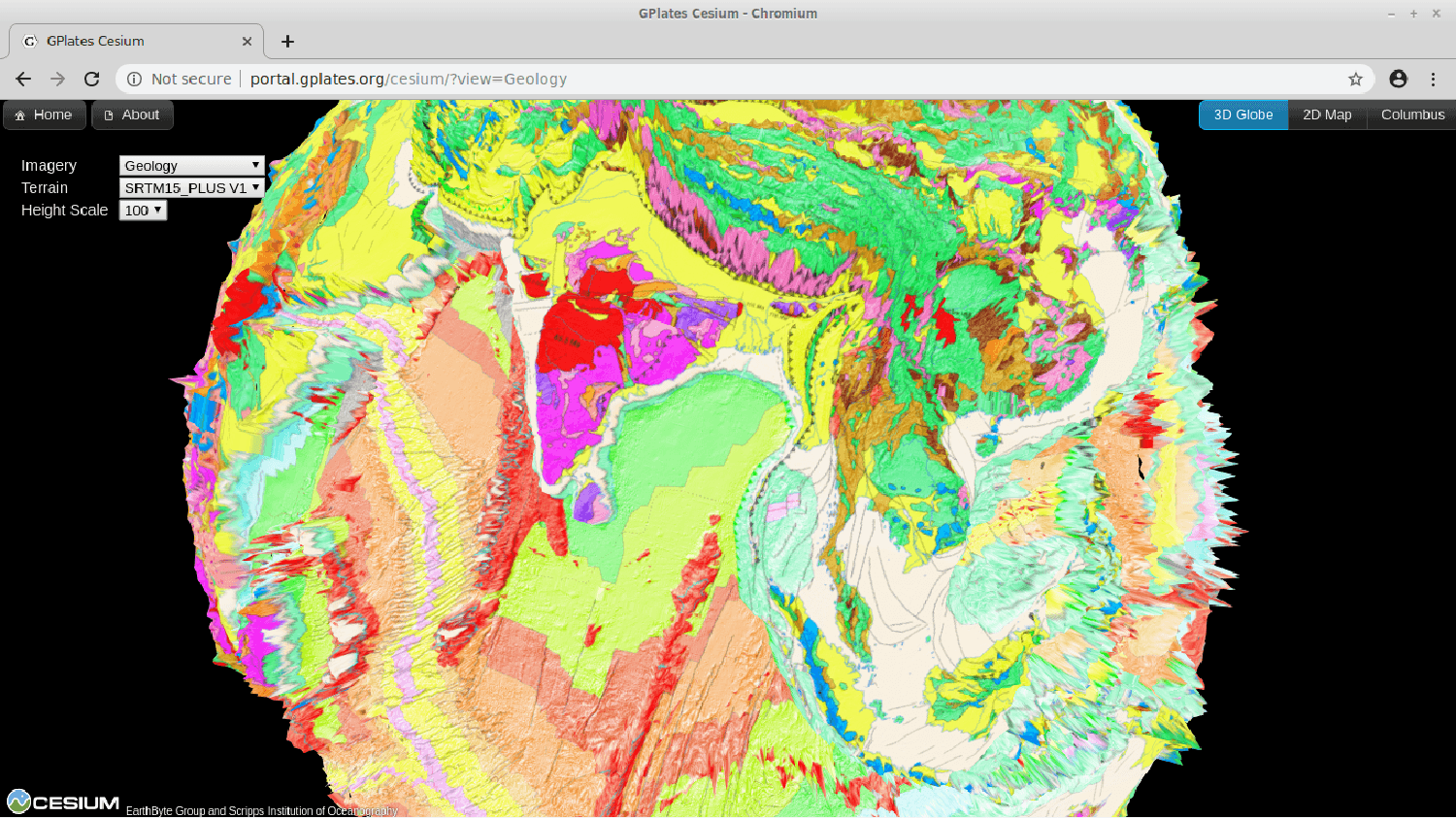Screen dimensions: 1456x818
Task: Click inside the address bar
Action: tap(679, 79)
